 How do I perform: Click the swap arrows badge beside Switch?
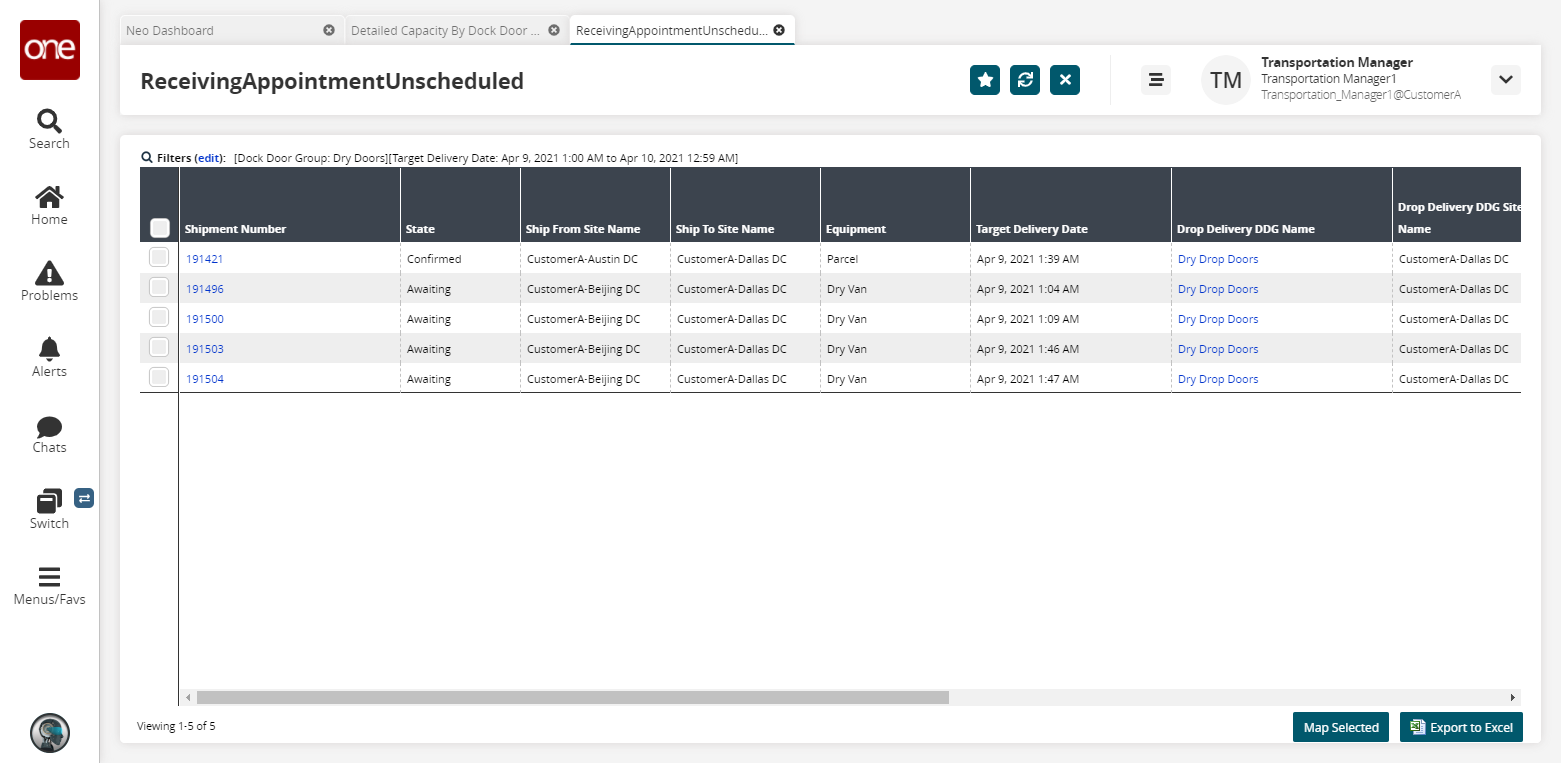point(84,498)
